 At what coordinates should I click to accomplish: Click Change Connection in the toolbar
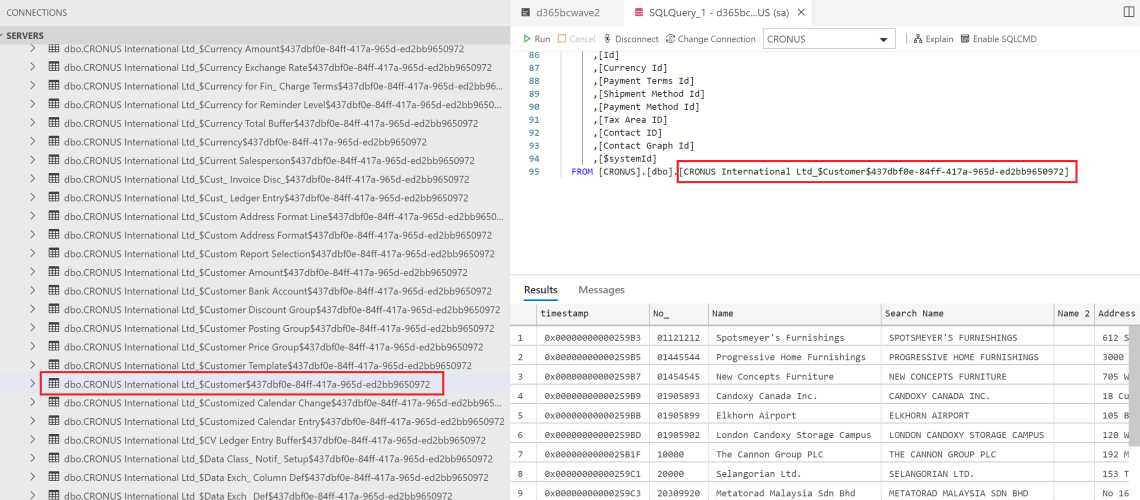tap(710, 39)
